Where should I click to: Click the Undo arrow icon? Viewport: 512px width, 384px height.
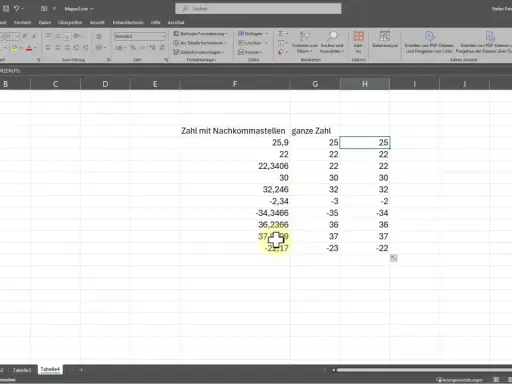pyautogui.click(x=16, y=9)
